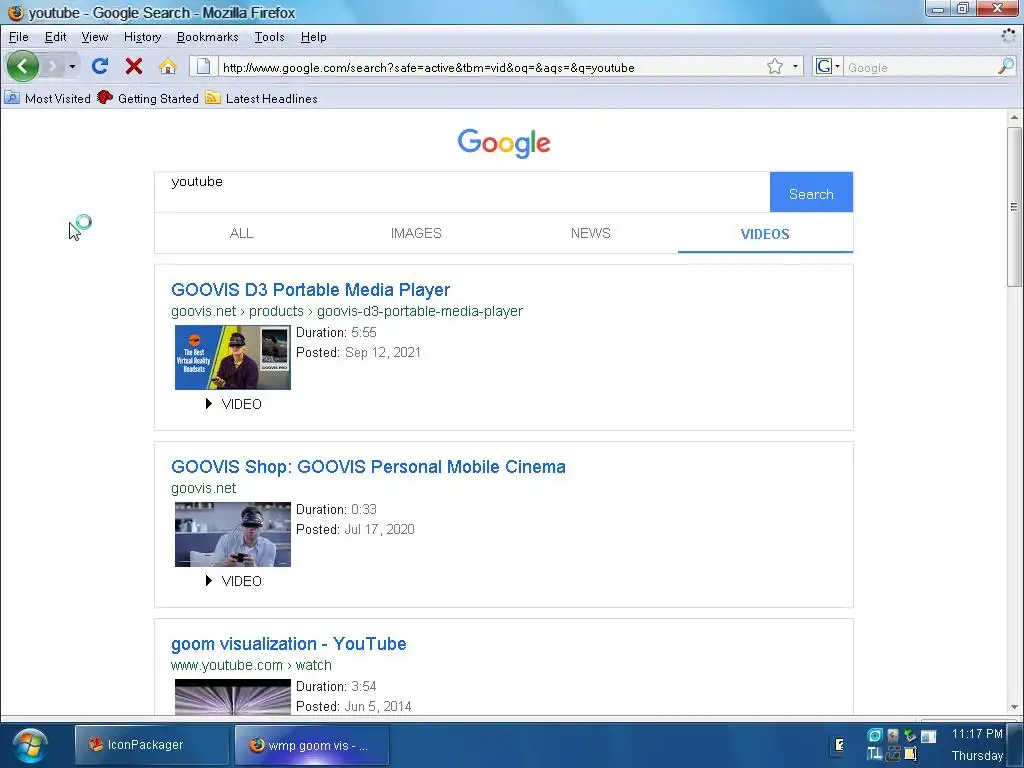Open the View menu
Image resolution: width=1024 pixels, height=768 pixels.
[x=95, y=37]
